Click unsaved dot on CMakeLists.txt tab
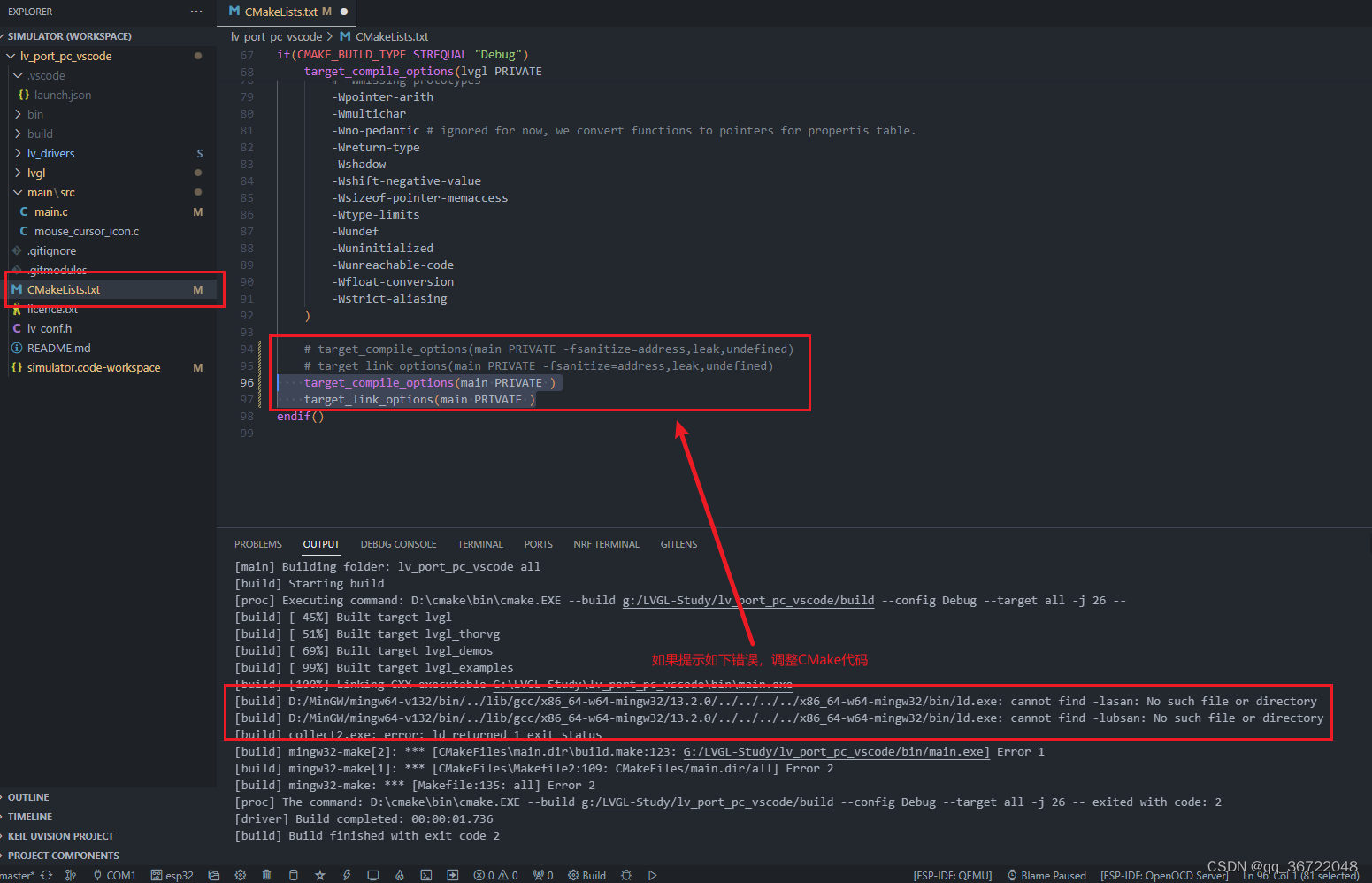 click(344, 12)
